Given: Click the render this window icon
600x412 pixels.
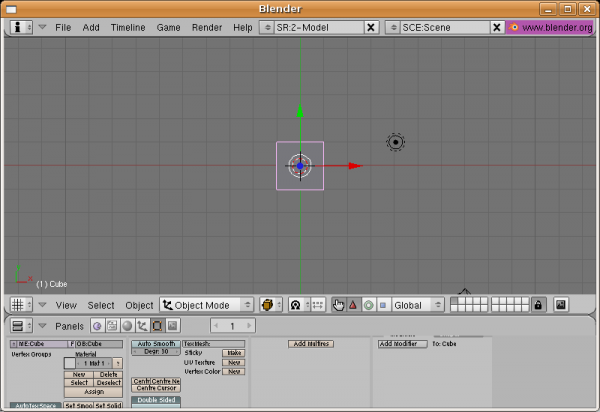Looking at the screenshot, I should (561, 305).
